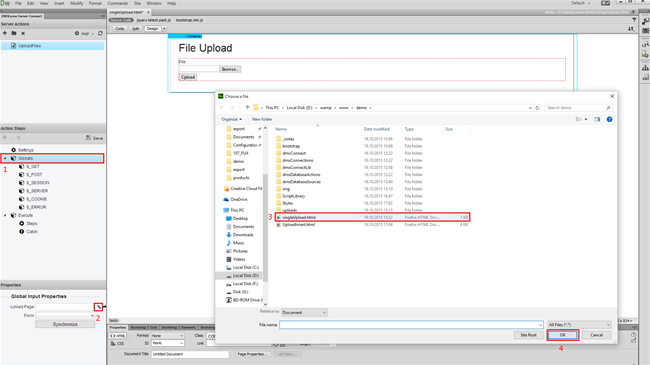This screenshot has width=650, height=365.
Task: Select the $_POST tree item
Action: click(x=34, y=175)
